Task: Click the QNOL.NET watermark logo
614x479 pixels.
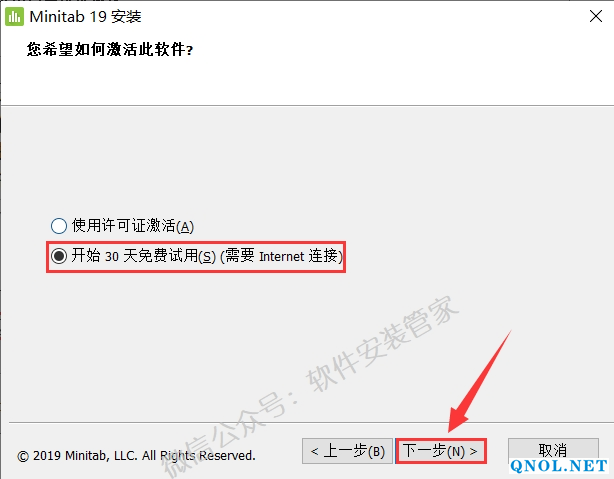Action: click(x=559, y=466)
